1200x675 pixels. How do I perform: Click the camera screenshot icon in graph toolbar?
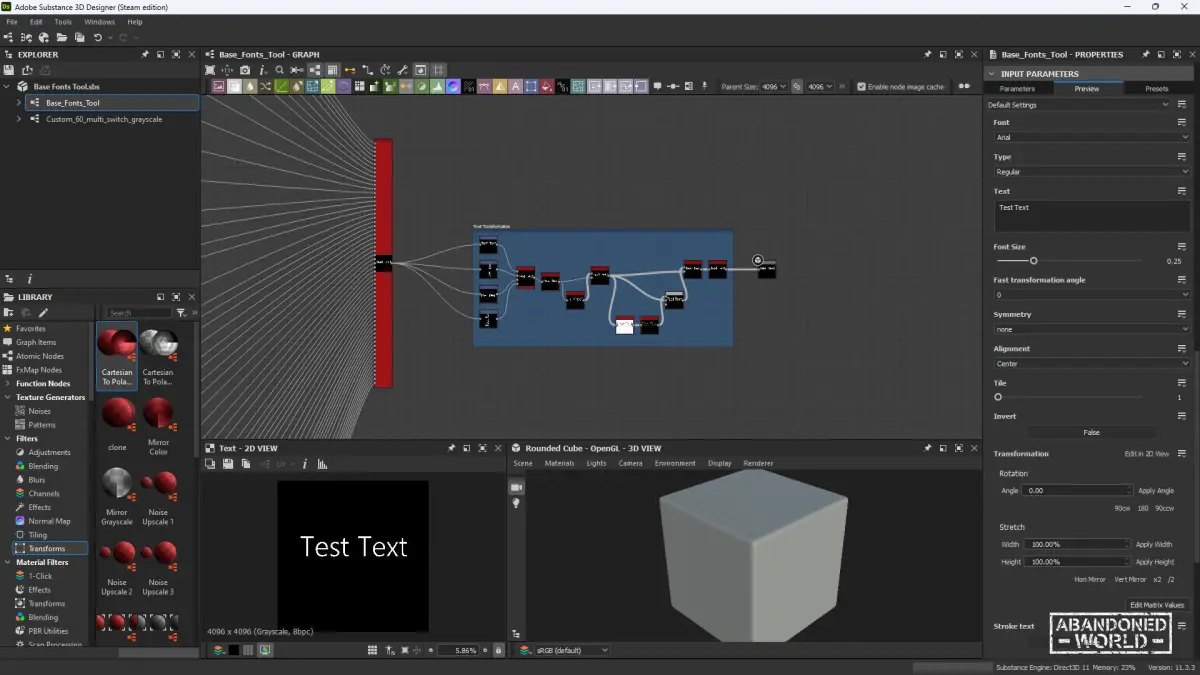[x=244, y=70]
